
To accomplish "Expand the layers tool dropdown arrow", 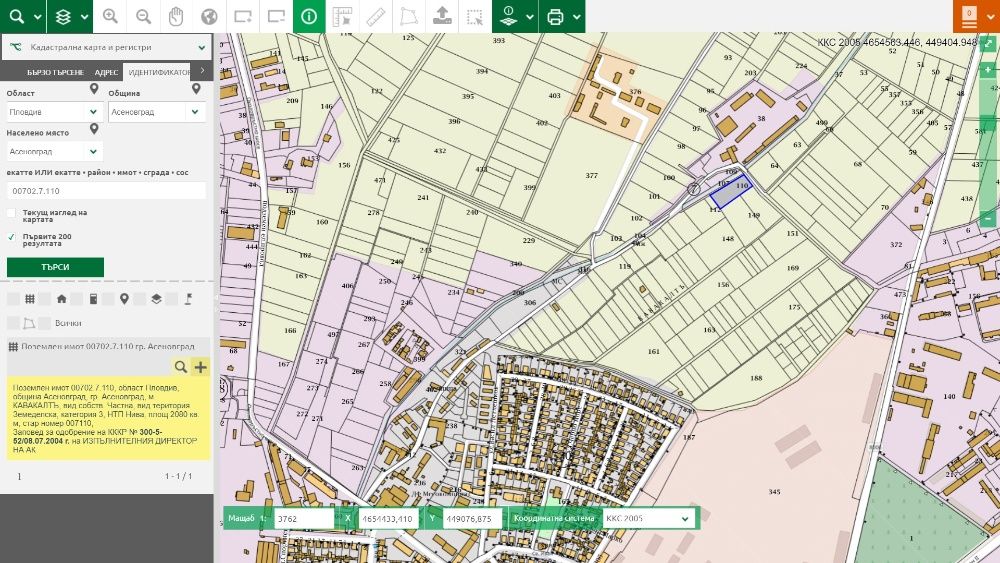I will 85,17.
